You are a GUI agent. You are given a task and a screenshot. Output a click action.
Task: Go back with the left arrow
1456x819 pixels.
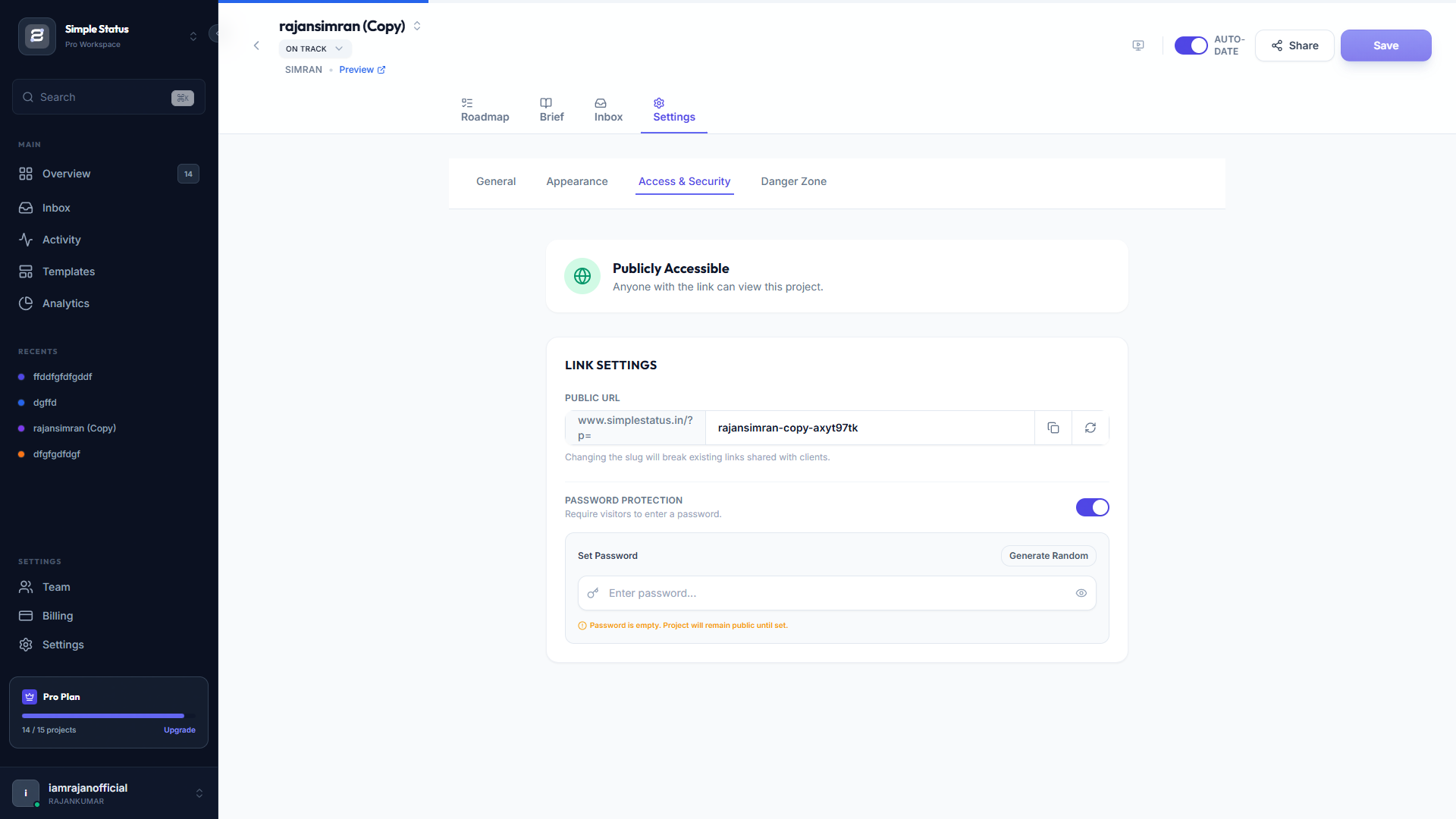click(256, 45)
